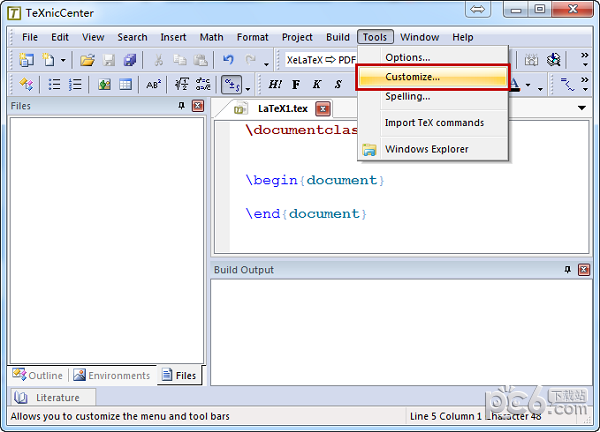Open the document tab list arrow

coord(582,108)
